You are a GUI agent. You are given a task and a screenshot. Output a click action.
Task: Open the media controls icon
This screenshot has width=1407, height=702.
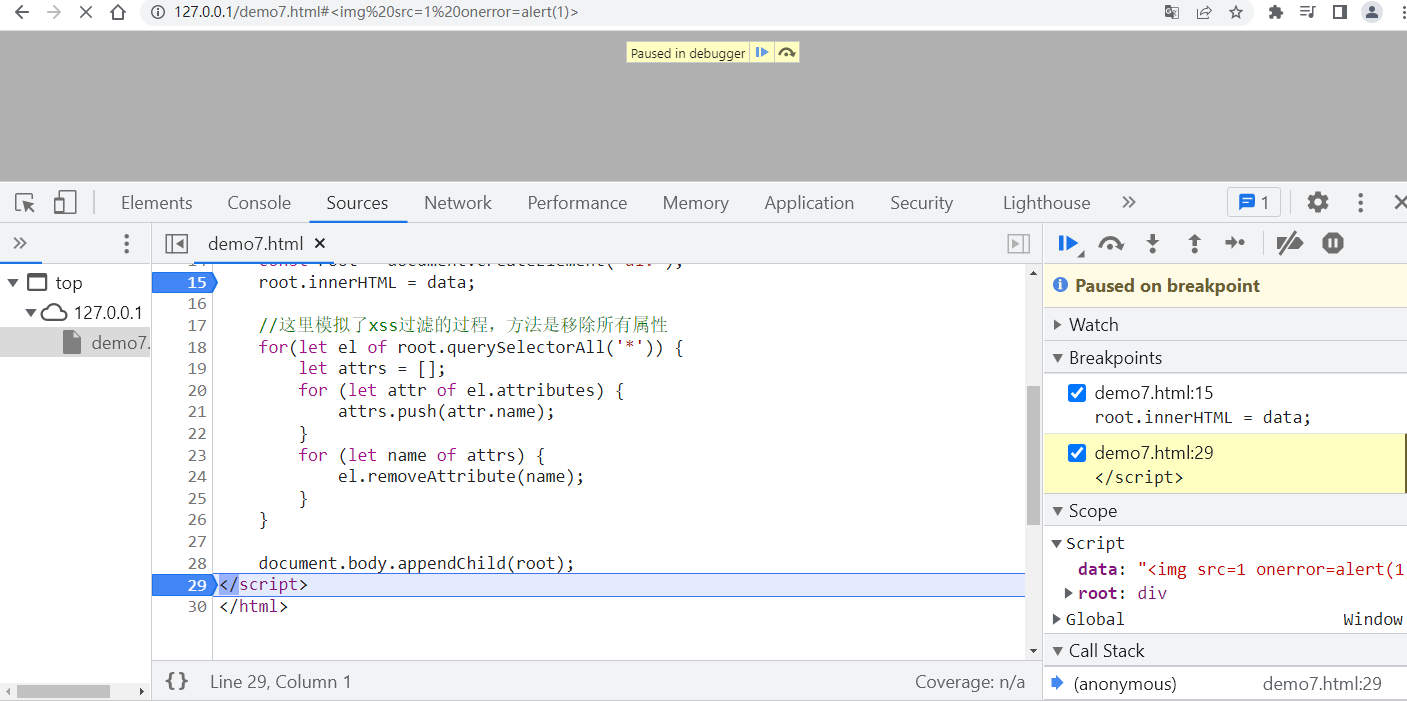[x=1308, y=13]
